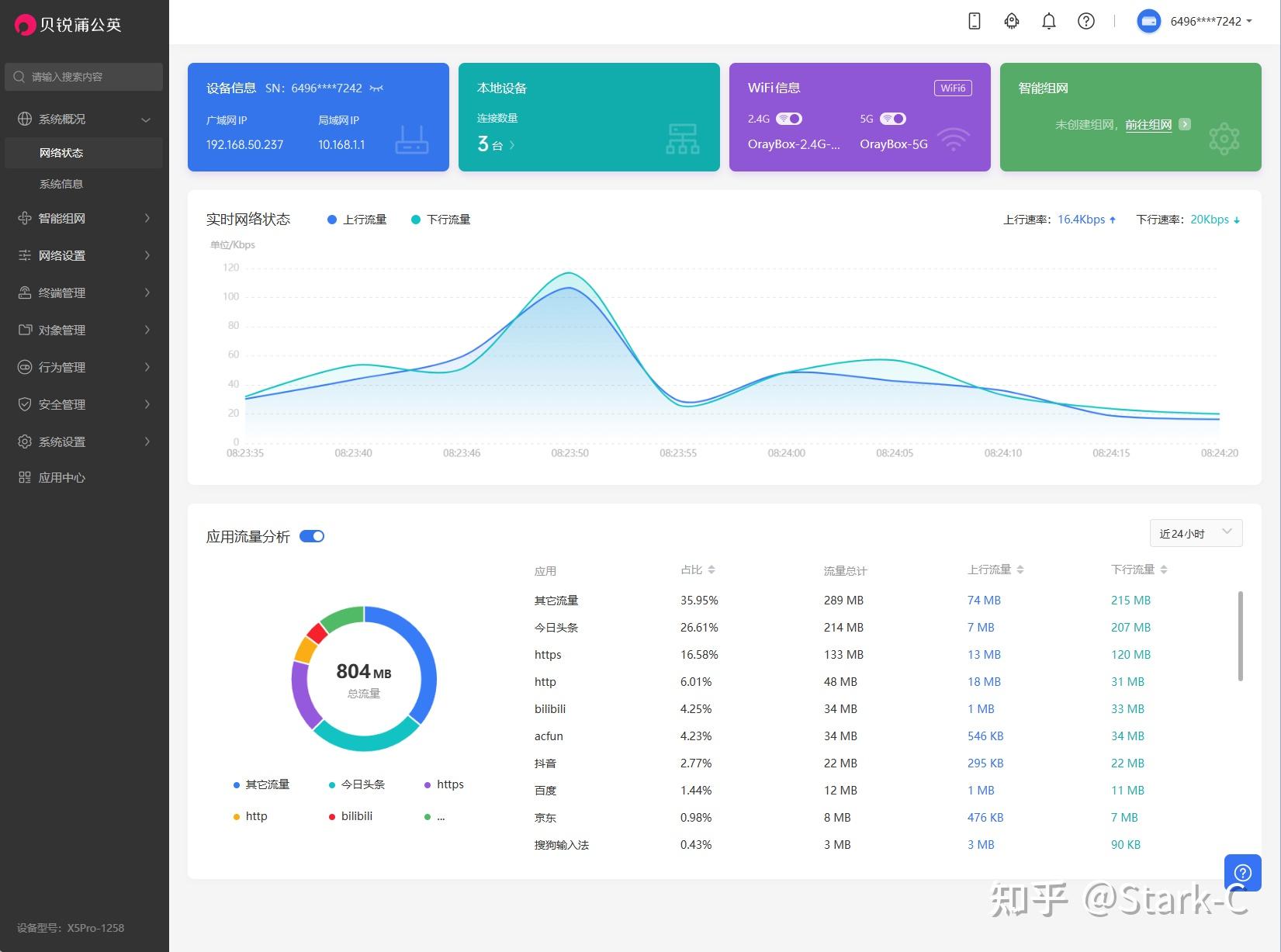Collapse the 系统概况 menu chevron
Viewport: 1281px width, 952px height.
pyautogui.click(x=146, y=119)
